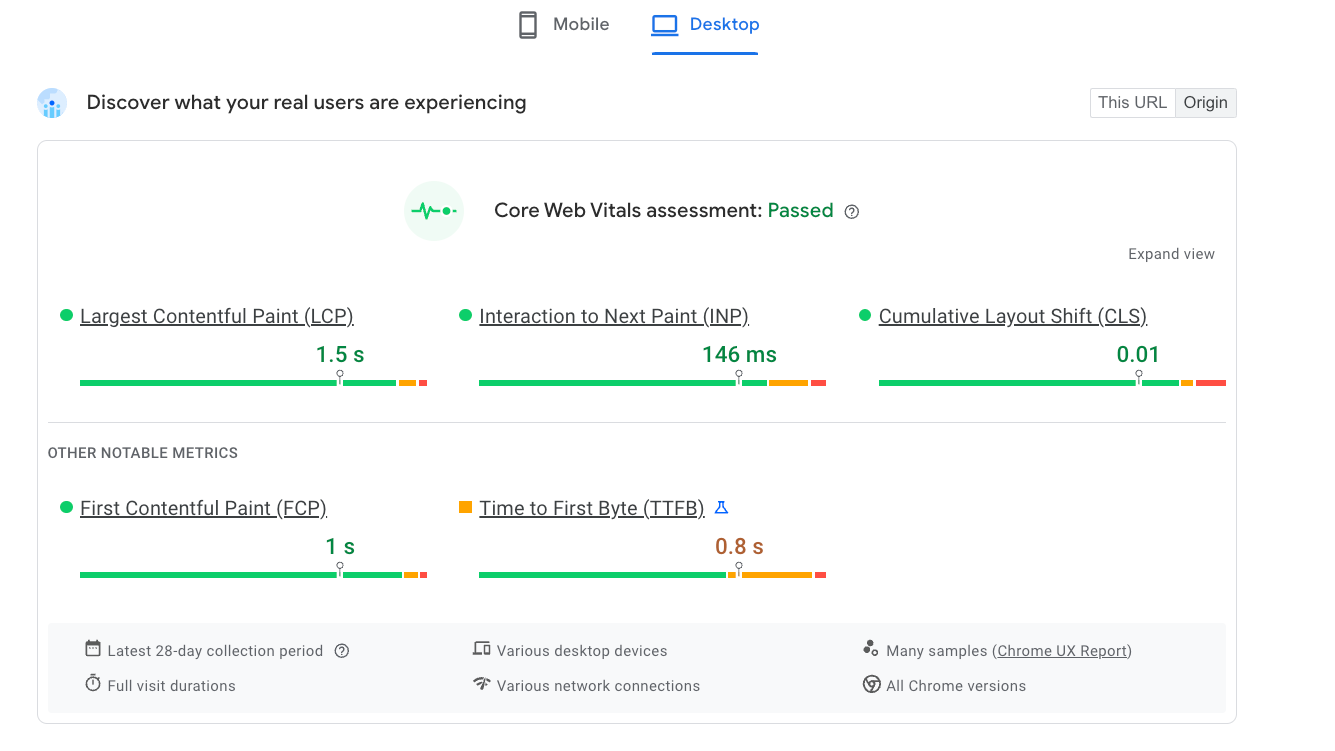Click the LCP distribution bar marker

(x=340, y=377)
